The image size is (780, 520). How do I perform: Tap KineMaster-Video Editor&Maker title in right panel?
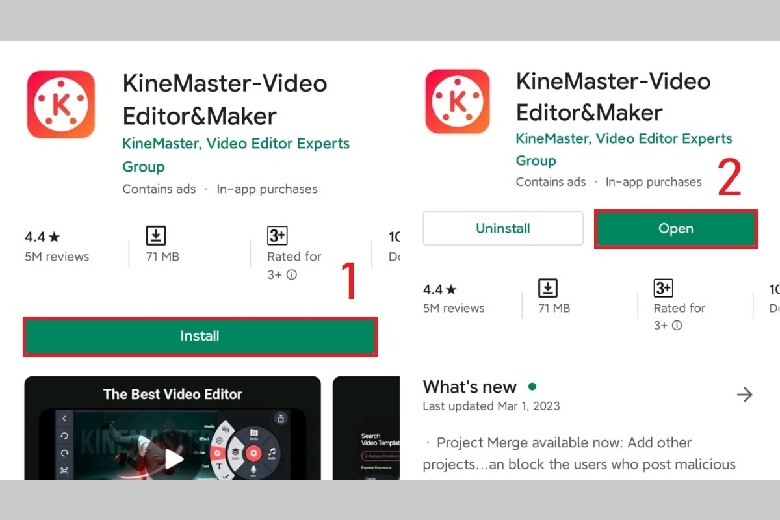click(x=613, y=97)
